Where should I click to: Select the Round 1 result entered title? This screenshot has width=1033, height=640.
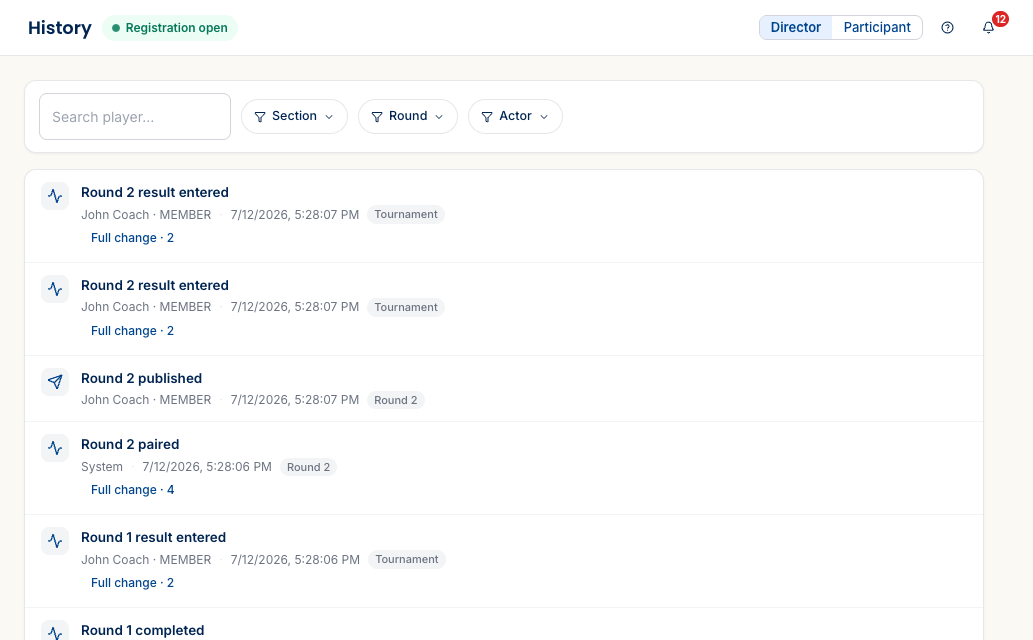click(154, 537)
